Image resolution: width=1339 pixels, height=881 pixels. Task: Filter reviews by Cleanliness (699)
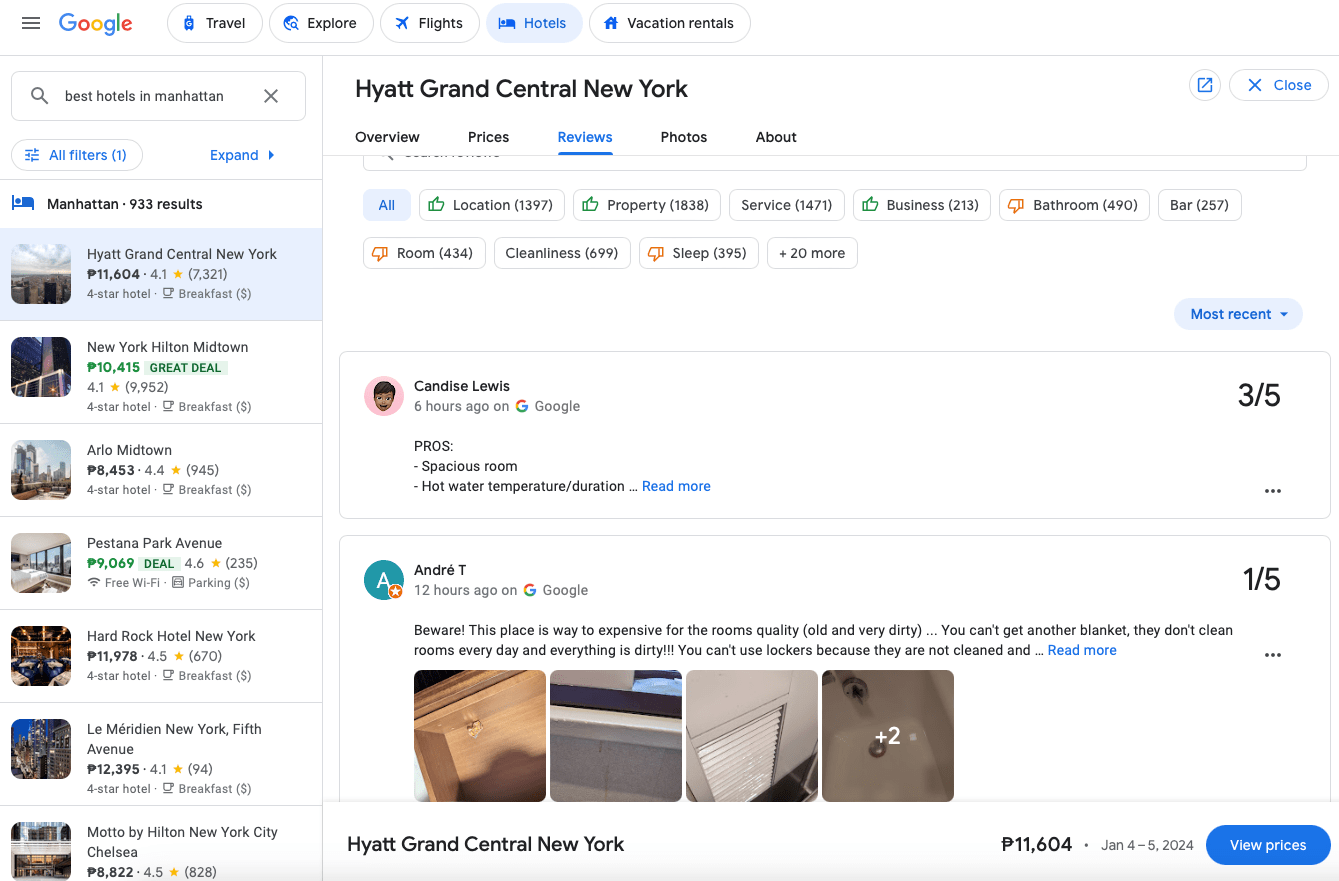pyautogui.click(x=562, y=253)
